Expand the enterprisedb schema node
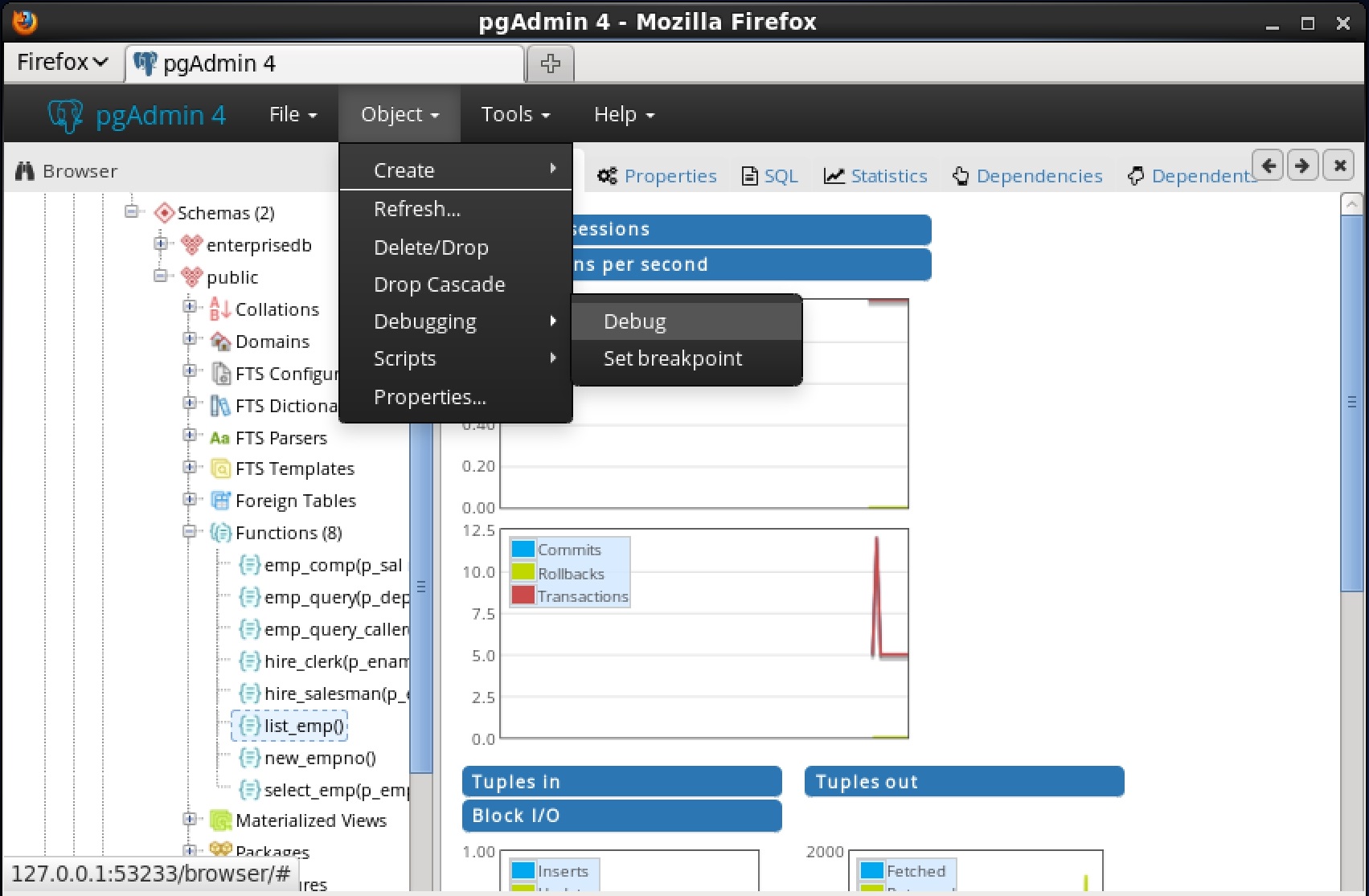This screenshot has height=896, width=1369. point(161,243)
